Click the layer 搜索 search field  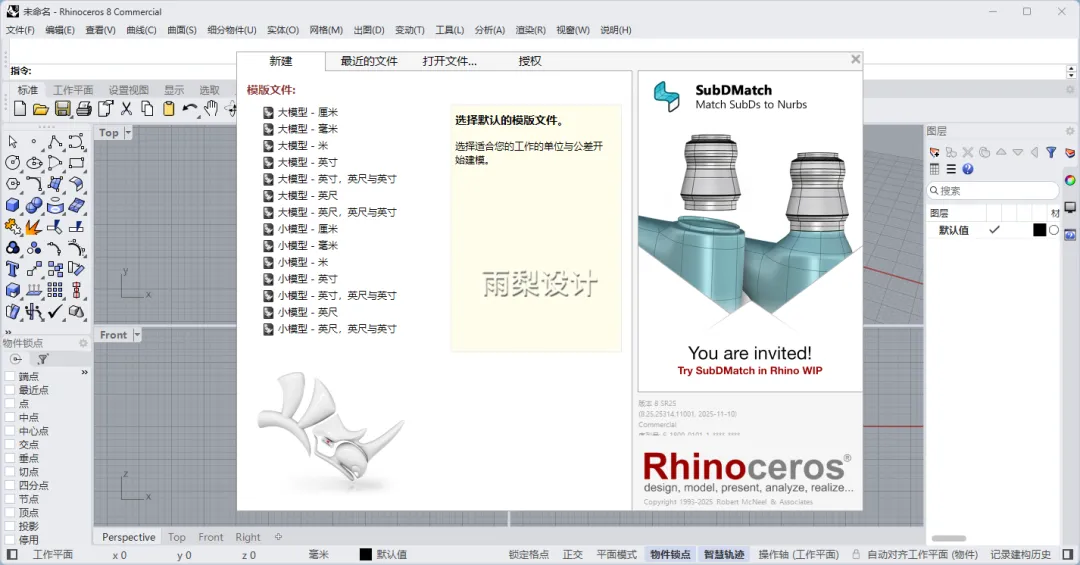993,190
